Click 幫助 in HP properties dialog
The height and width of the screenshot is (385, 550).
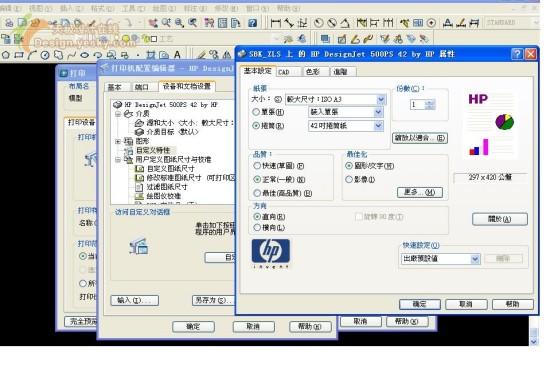(512, 304)
